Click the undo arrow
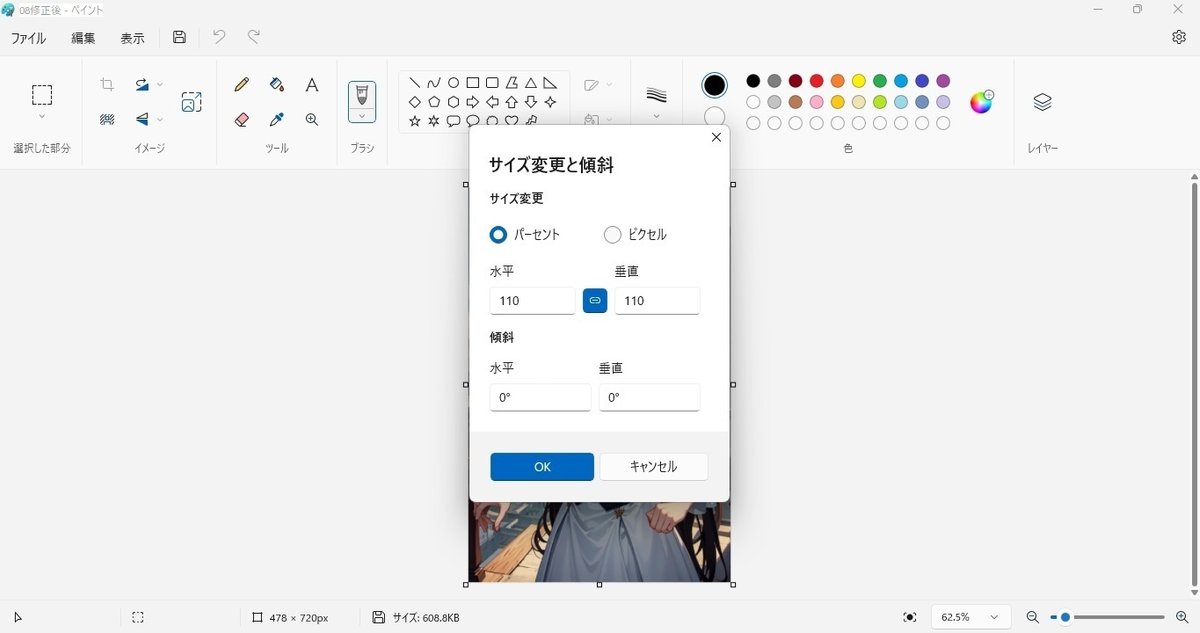Viewport: 1200px width, 633px height. (219, 37)
